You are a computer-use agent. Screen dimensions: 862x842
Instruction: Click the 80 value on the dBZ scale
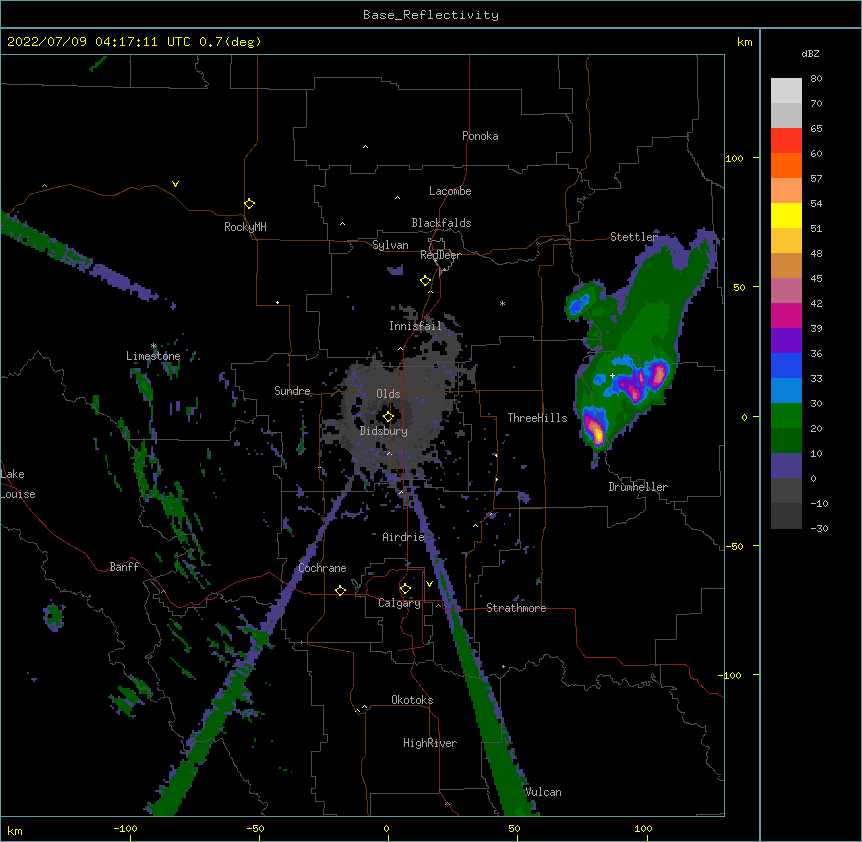[x=816, y=79]
